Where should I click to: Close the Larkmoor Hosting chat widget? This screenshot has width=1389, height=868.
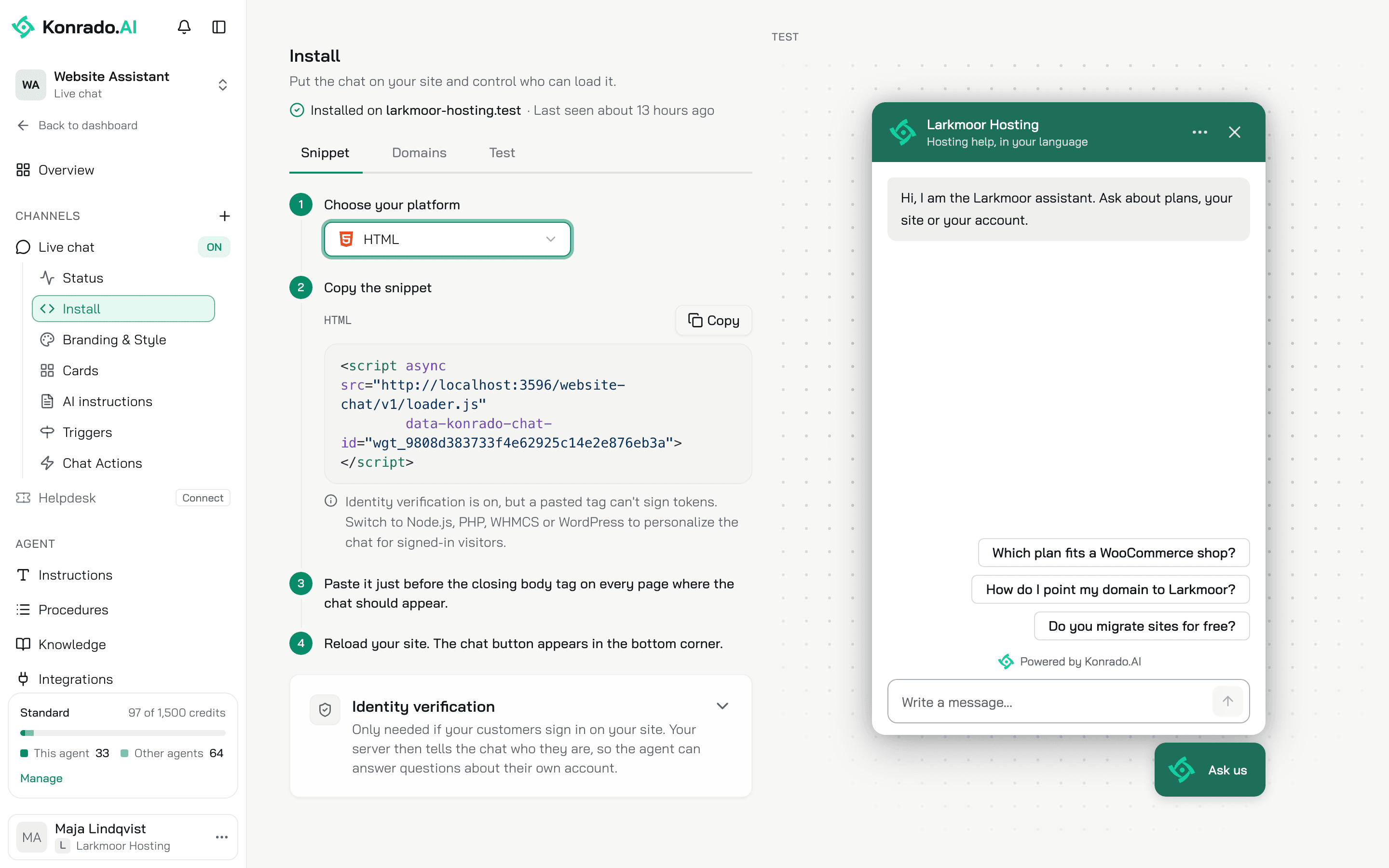1235,132
